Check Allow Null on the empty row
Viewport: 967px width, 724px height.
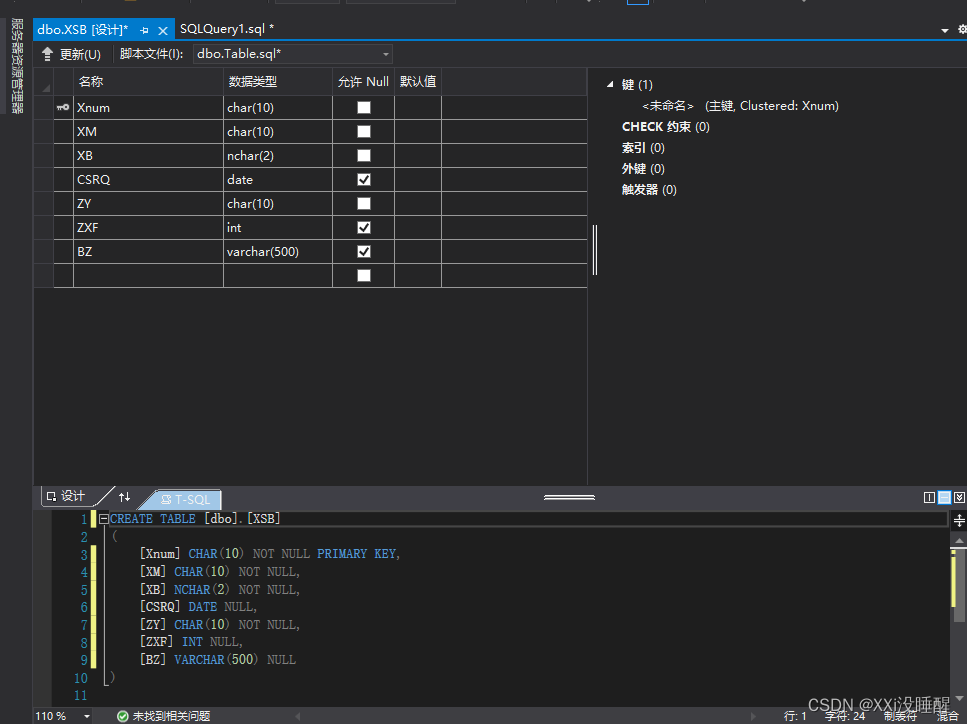tap(364, 276)
